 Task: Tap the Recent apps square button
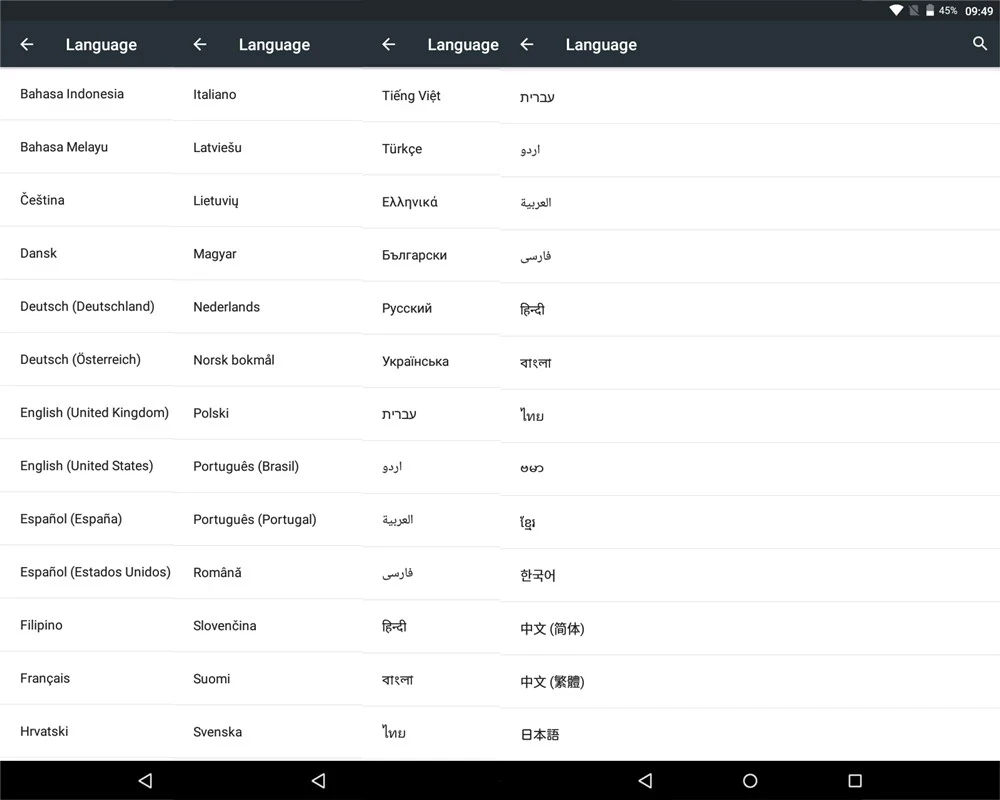pyautogui.click(x=855, y=780)
